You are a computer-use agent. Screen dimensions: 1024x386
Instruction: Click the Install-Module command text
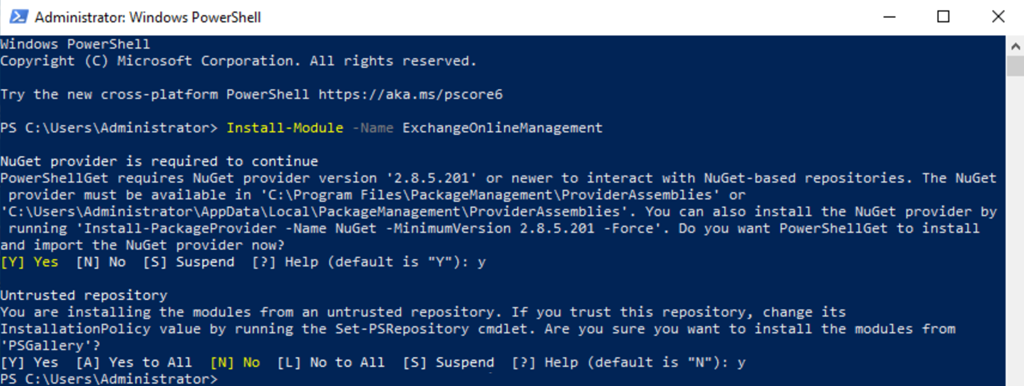pyautogui.click(x=285, y=128)
